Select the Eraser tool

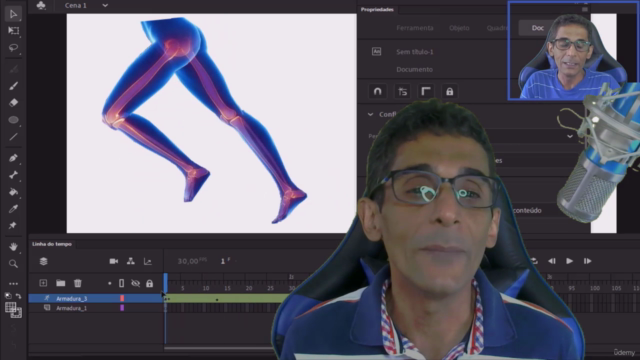point(13,102)
